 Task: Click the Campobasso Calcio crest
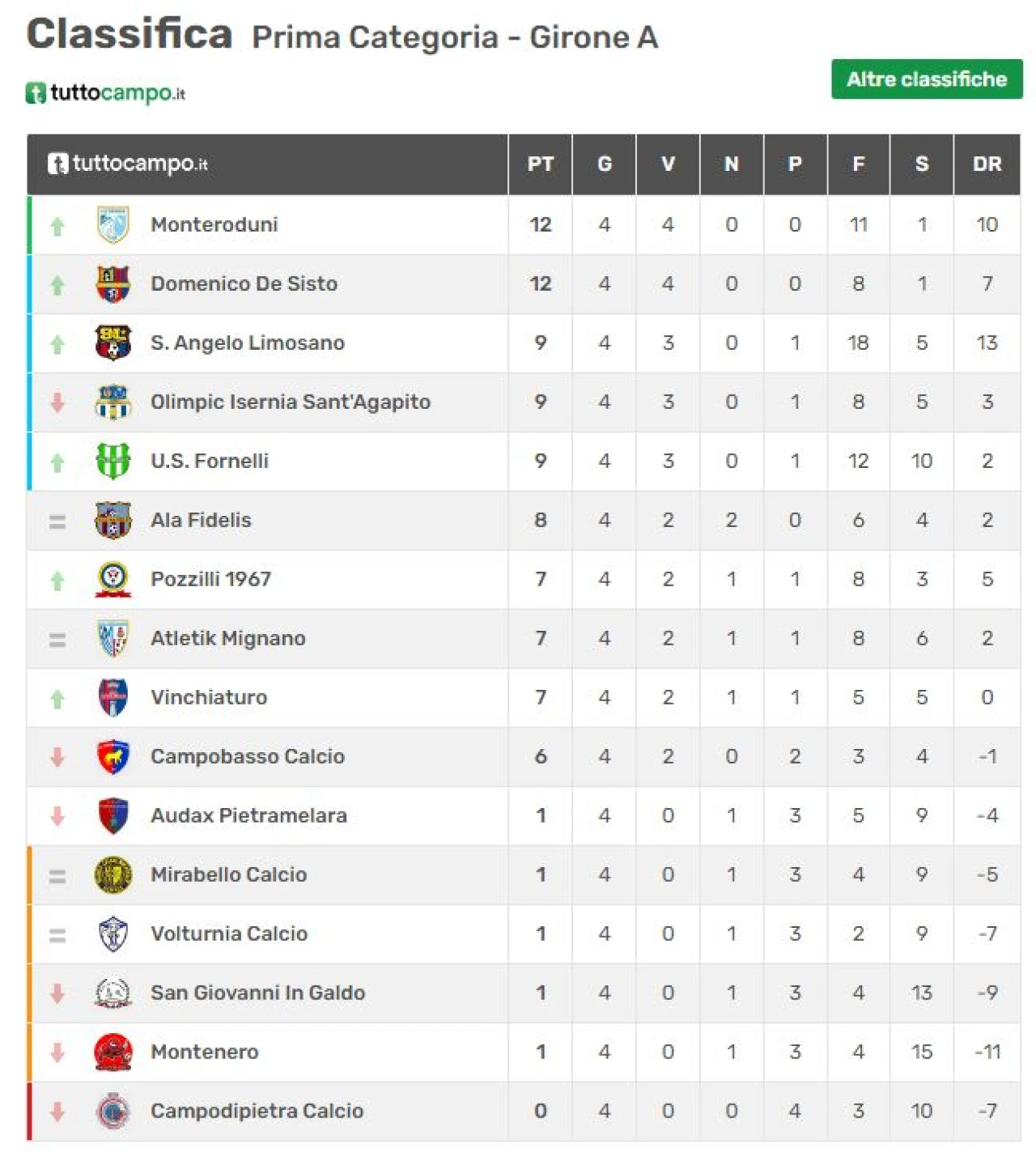click(113, 756)
